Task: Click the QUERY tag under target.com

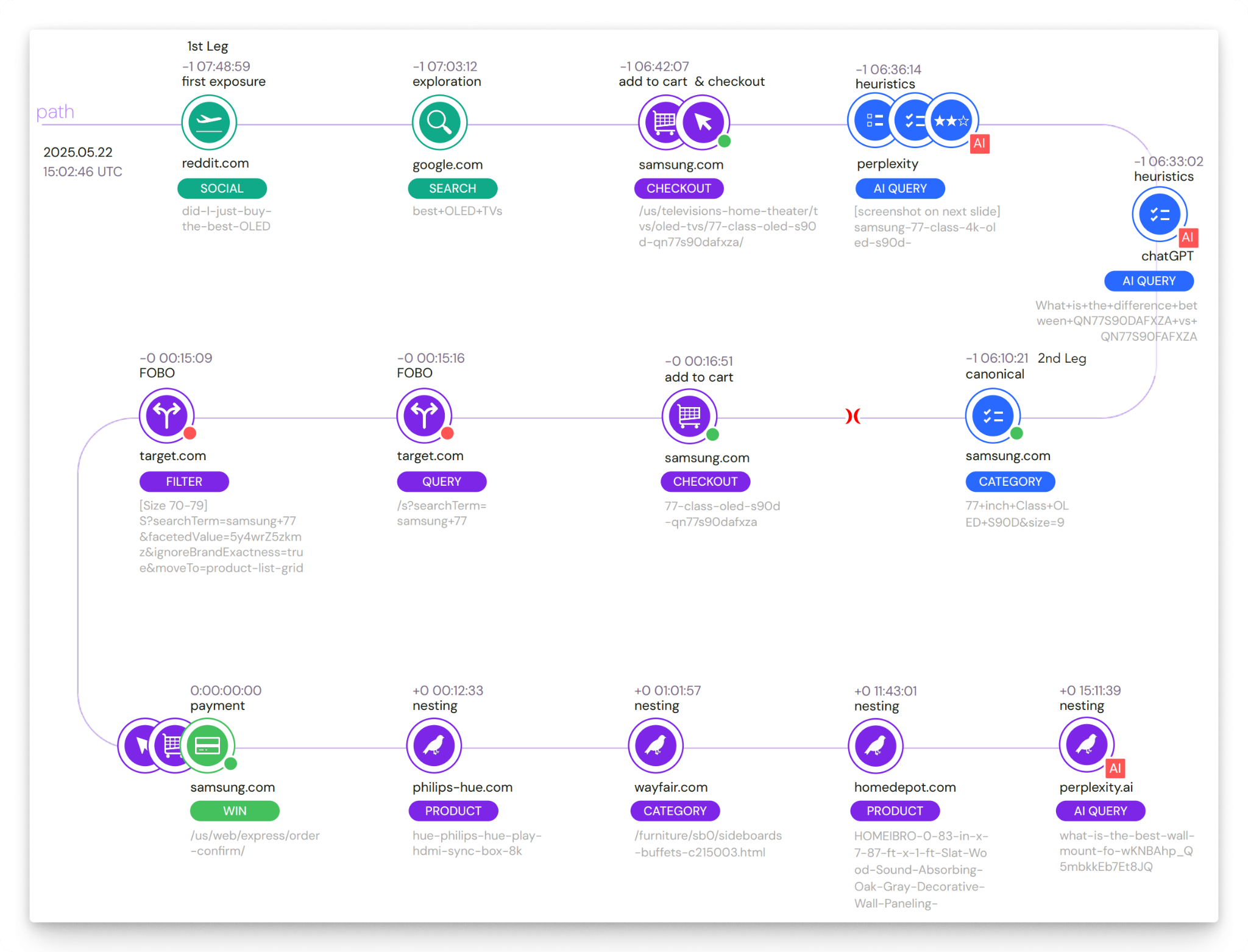Action: tap(441, 481)
